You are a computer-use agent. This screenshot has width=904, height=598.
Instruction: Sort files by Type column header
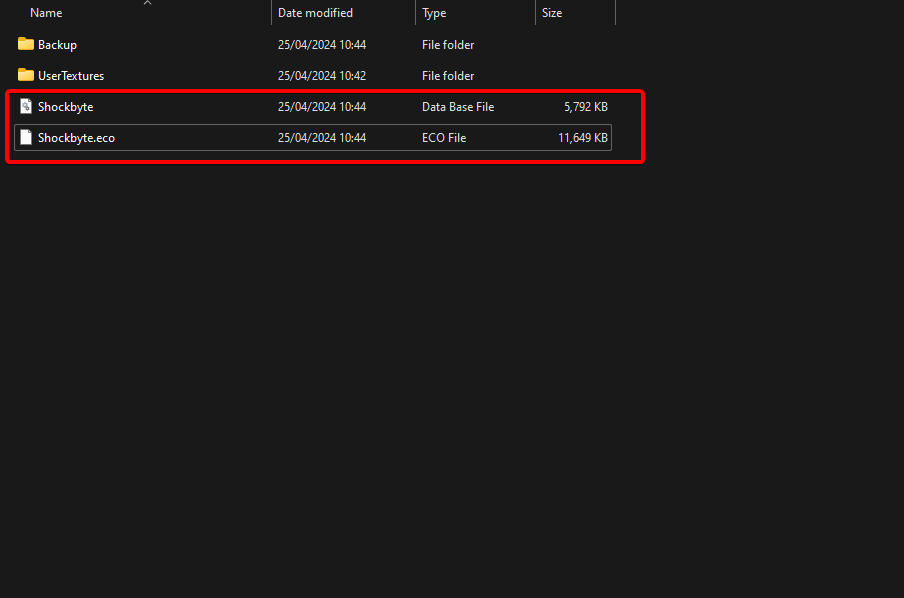tap(434, 13)
